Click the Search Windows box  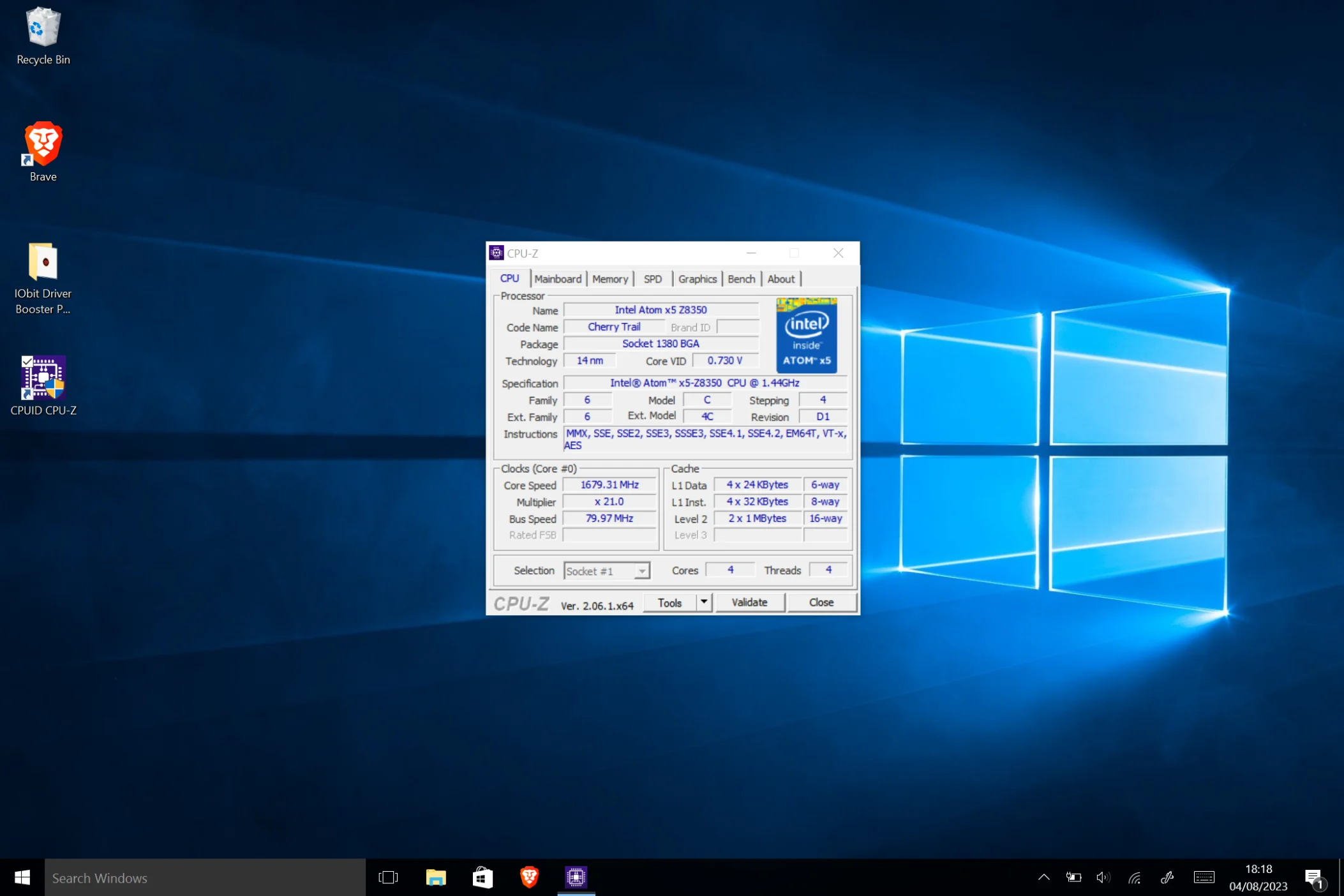[x=204, y=877]
